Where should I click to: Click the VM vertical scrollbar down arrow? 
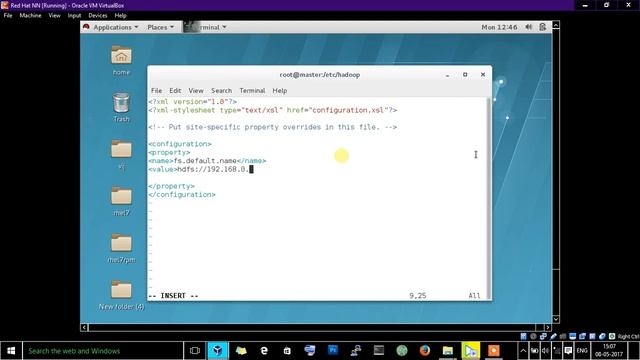(556, 319)
